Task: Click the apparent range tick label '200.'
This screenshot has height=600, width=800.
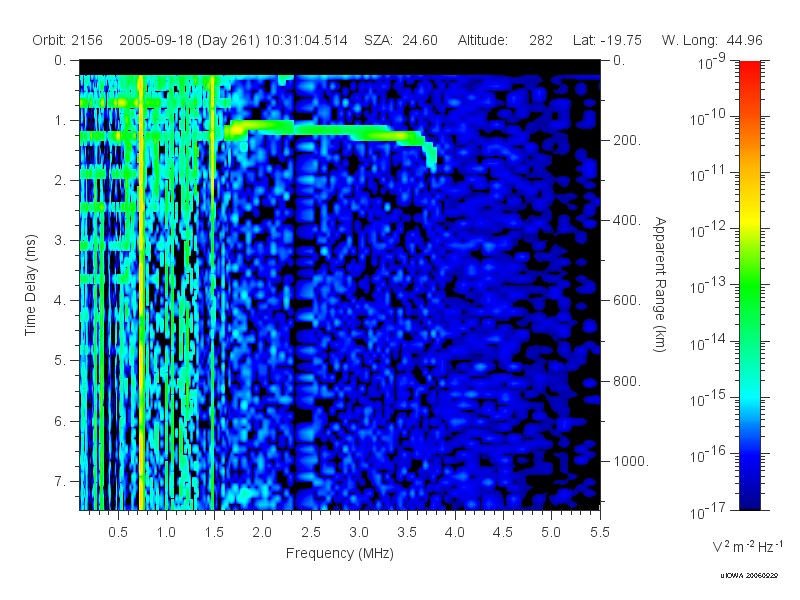Action: pyautogui.click(x=627, y=140)
